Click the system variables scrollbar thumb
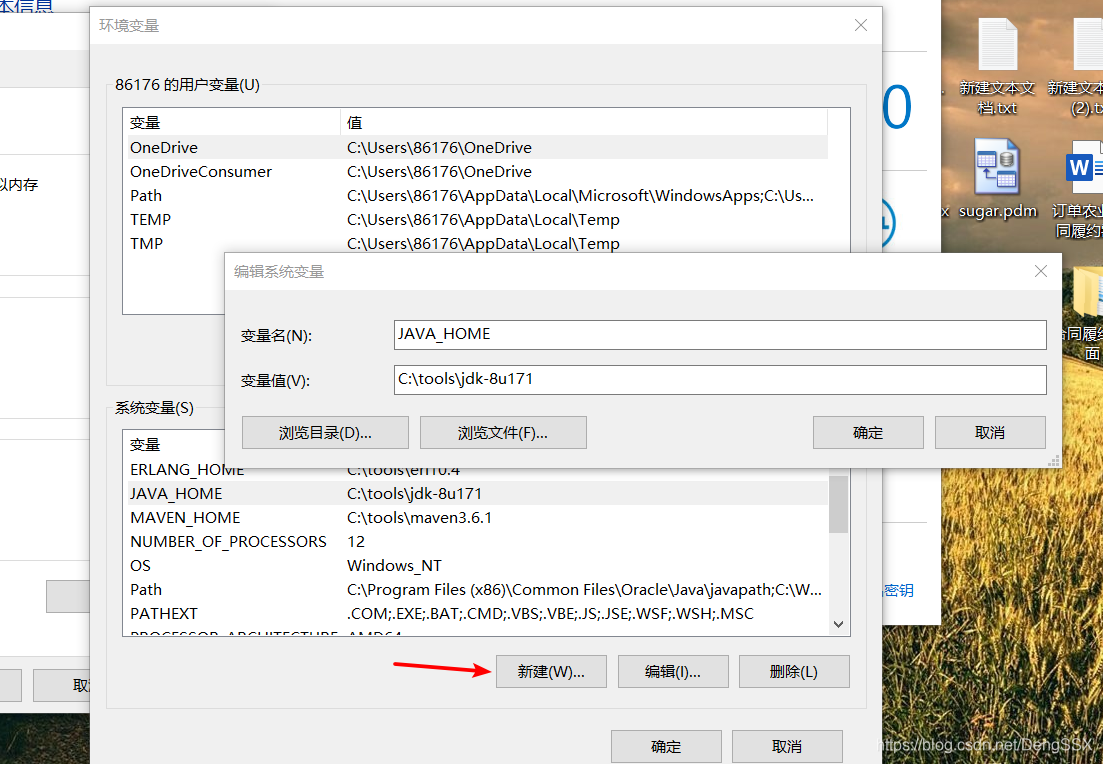1103x764 pixels. click(x=839, y=504)
